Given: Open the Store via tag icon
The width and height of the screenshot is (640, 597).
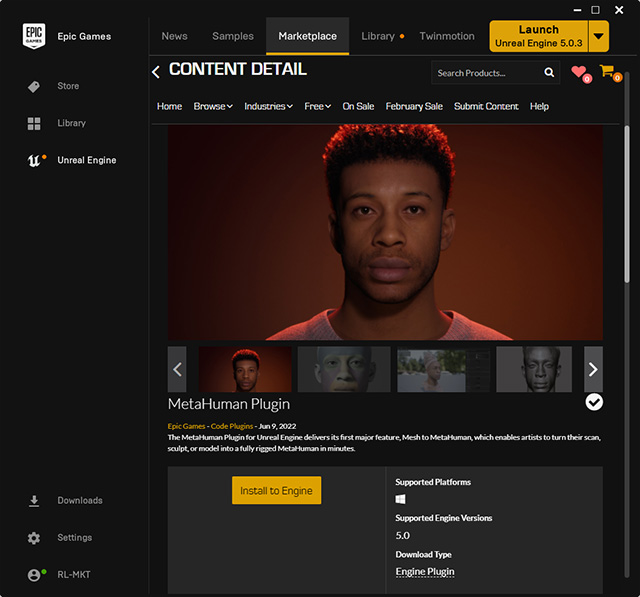Looking at the screenshot, I should click(34, 86).
